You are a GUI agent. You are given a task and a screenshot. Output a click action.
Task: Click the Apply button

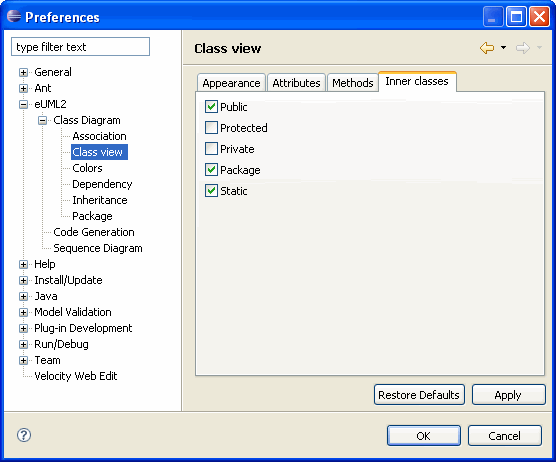[x=508, y=395]
